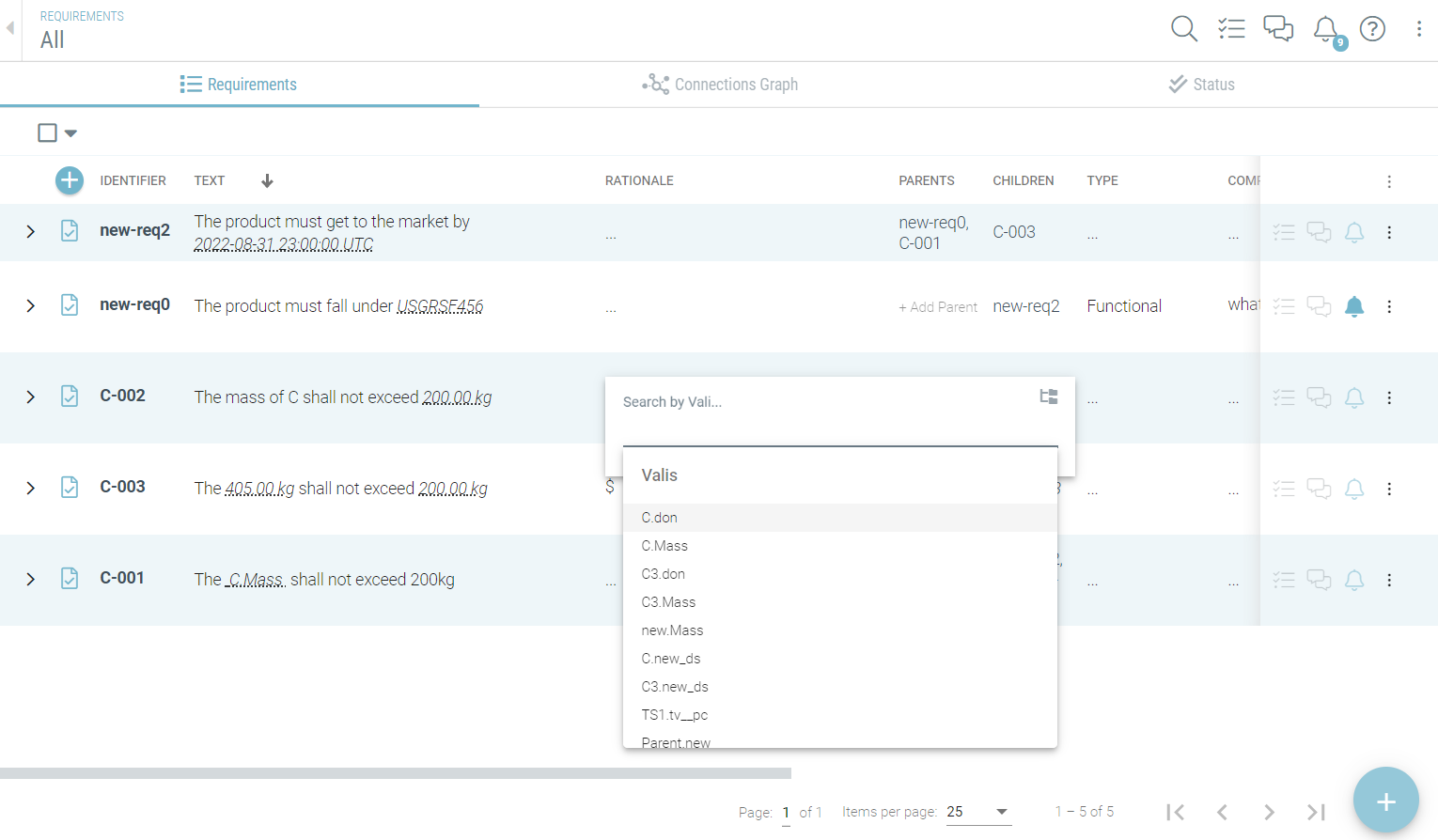Pick C.new_ds from Valis list
This screenshot has width=1438, height=840.
pyautogui.click(x=840, y=659)
